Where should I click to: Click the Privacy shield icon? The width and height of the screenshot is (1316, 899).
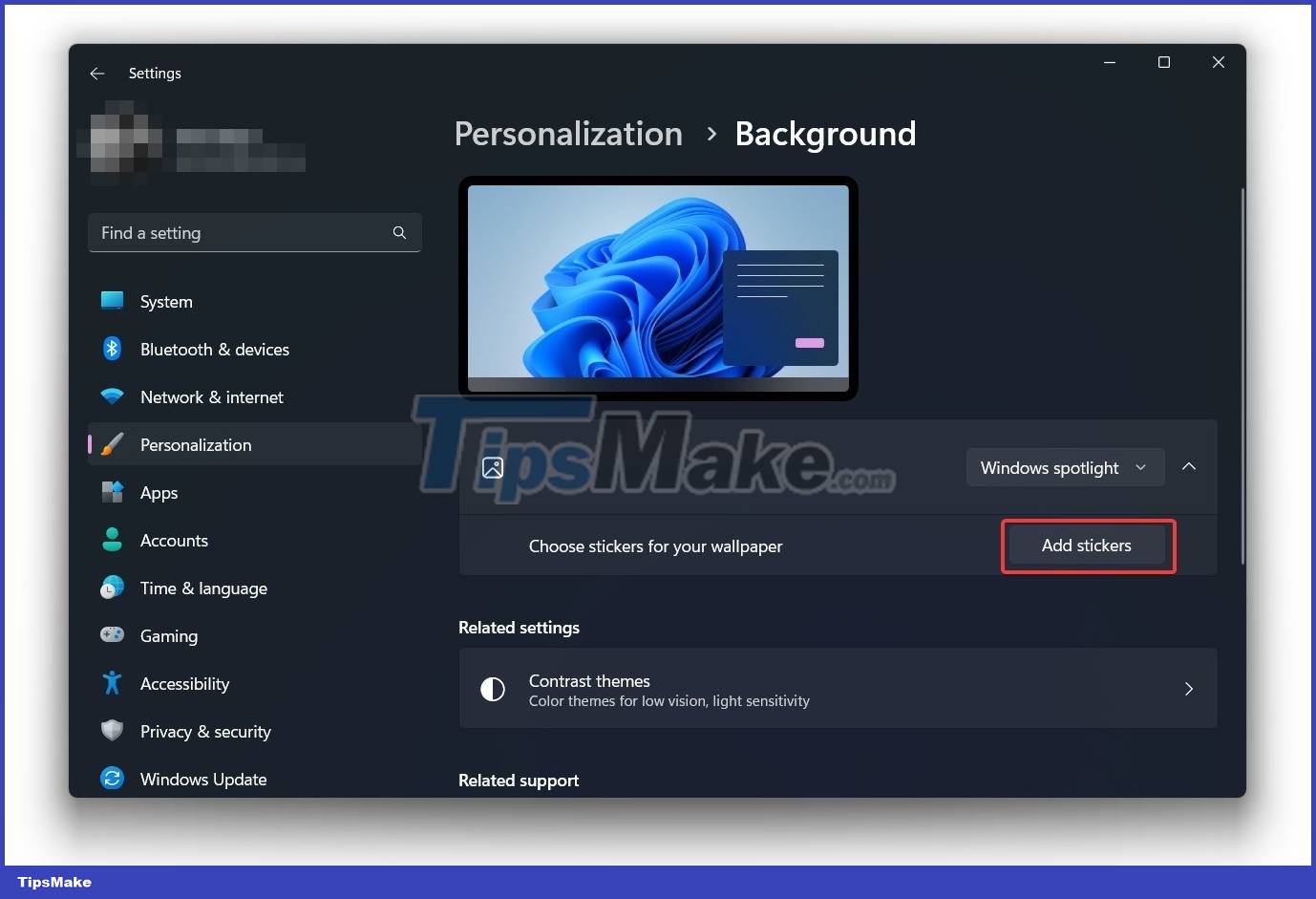(112, 731)
